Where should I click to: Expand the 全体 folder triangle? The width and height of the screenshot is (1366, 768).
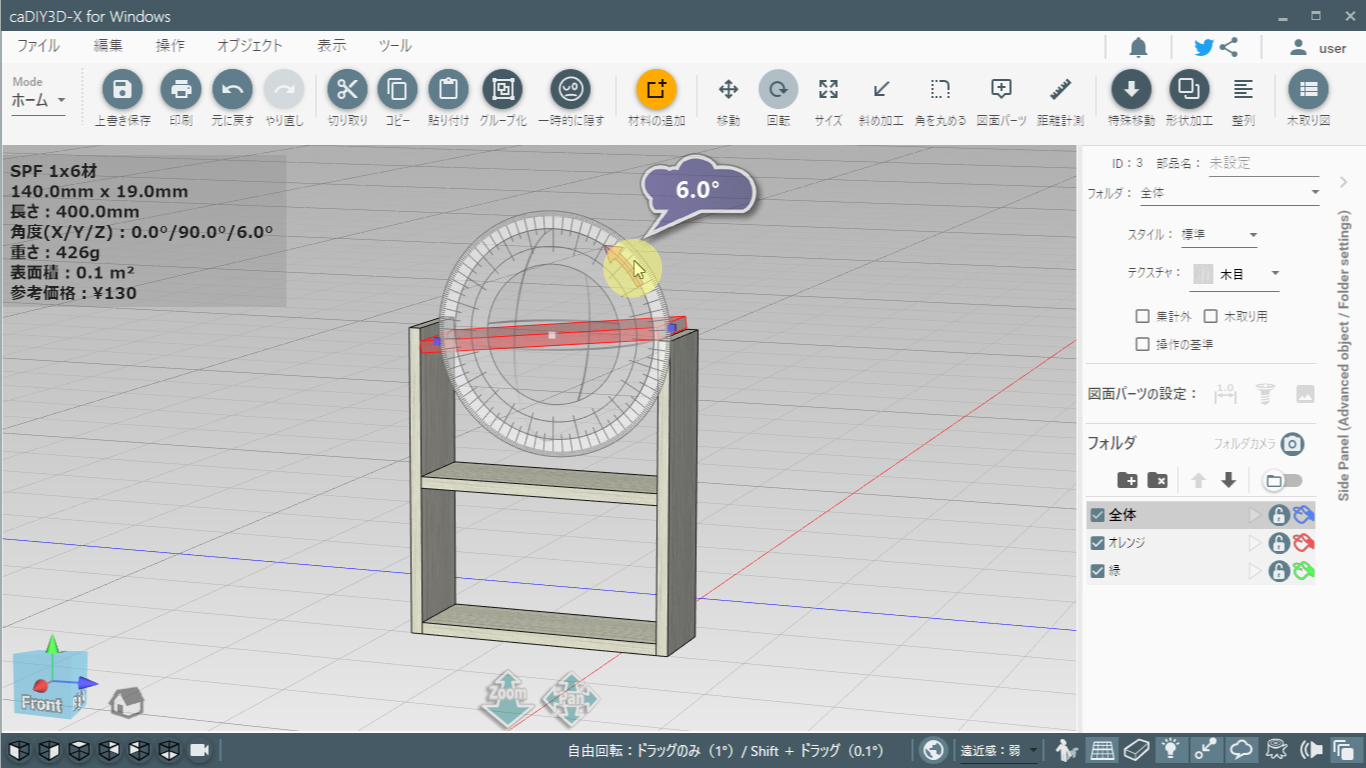coord(1256,515)
